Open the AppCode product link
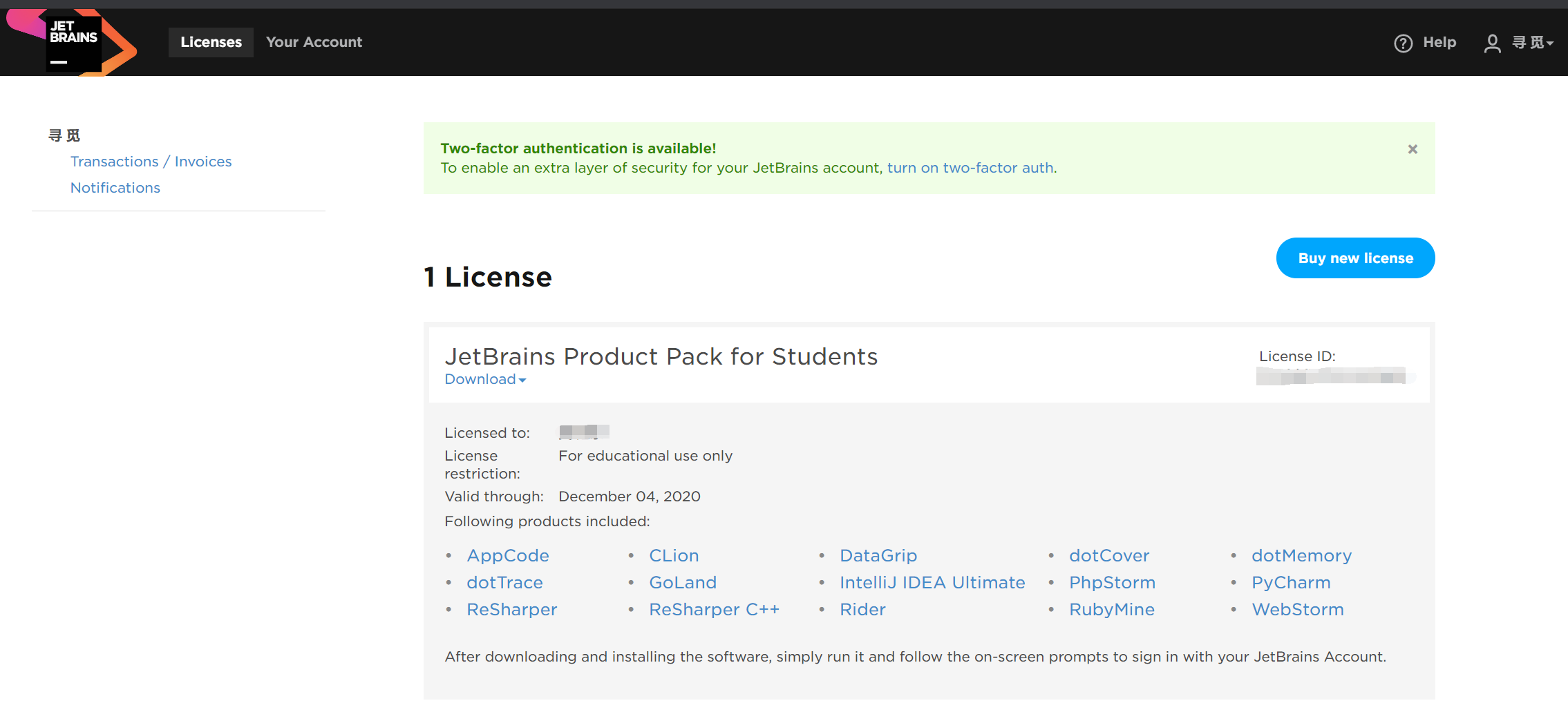The height and width of the screenshot is (703, 1568). [x=508, y=556]
